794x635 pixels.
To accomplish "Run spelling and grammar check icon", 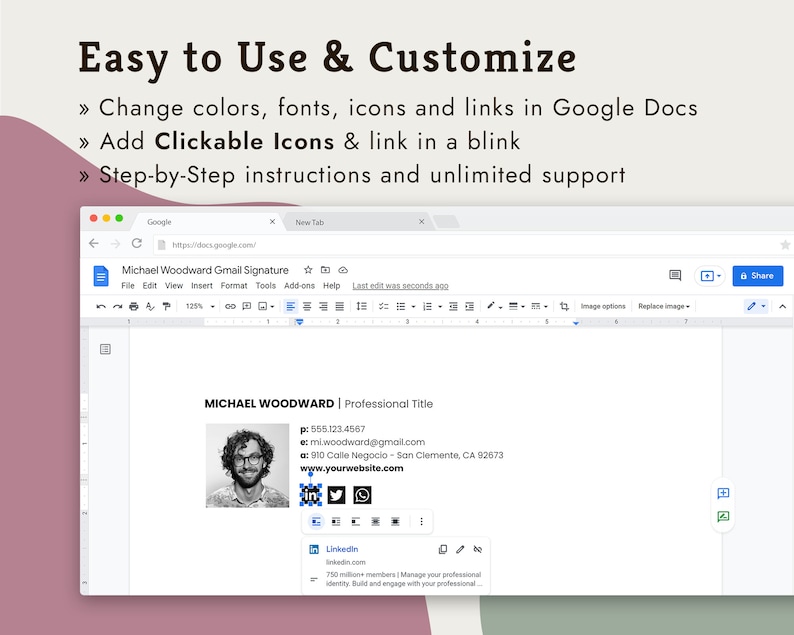I will pyautogui.click(x=150, y=306).
